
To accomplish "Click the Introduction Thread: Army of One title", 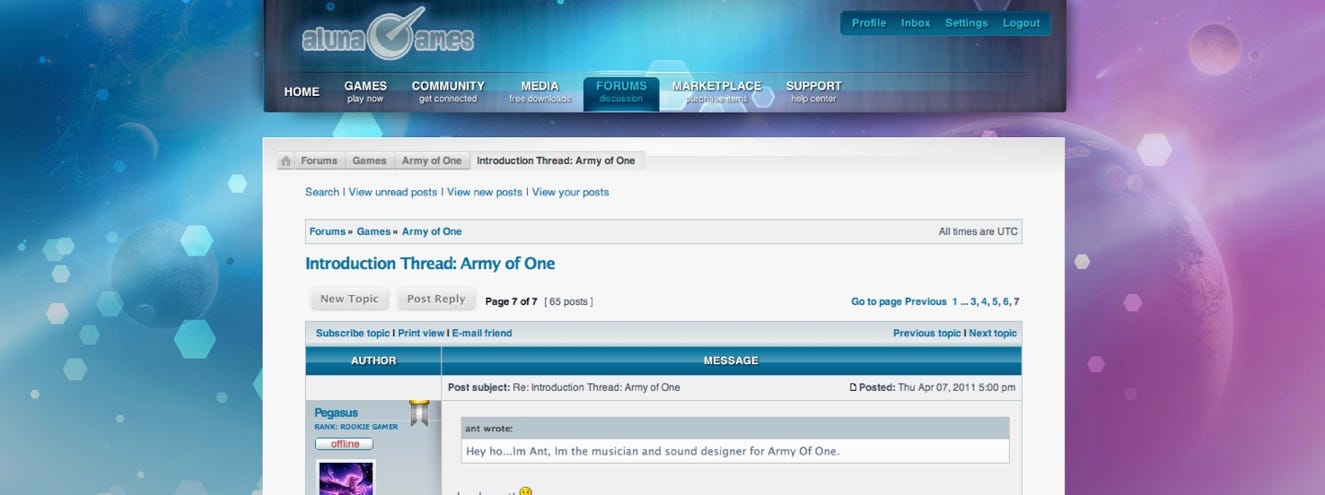I will click(x=430, y=264).
